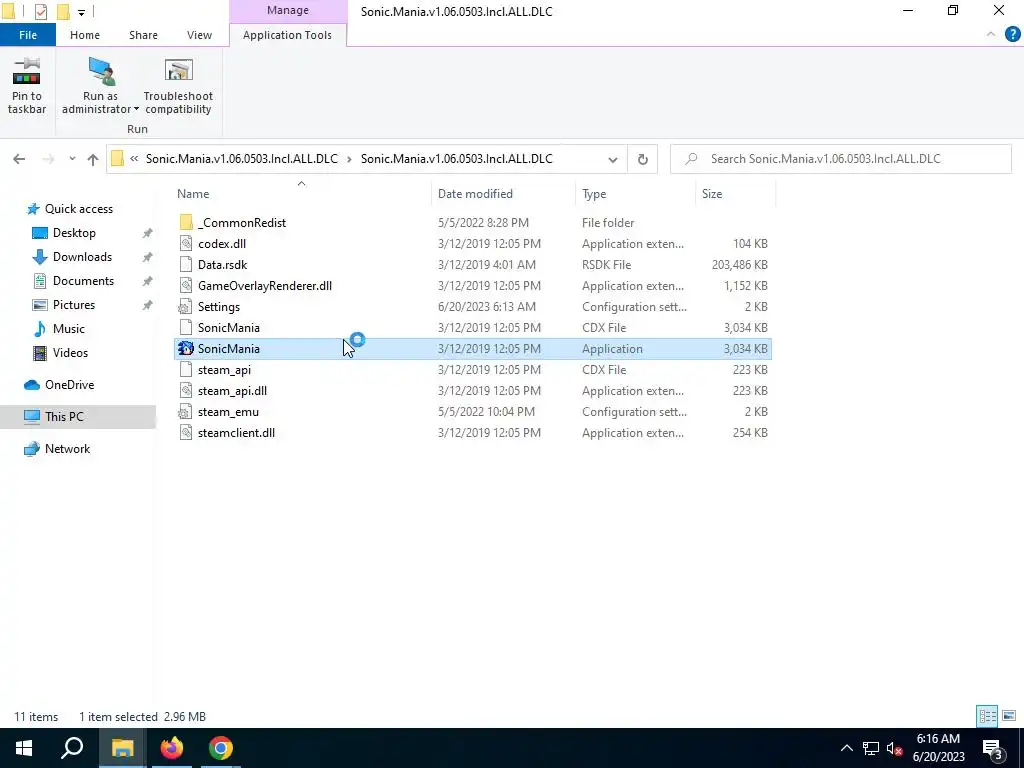The image size is (1024, 768).
Task: Open Videos in the navigation pane
Action: 70,353
